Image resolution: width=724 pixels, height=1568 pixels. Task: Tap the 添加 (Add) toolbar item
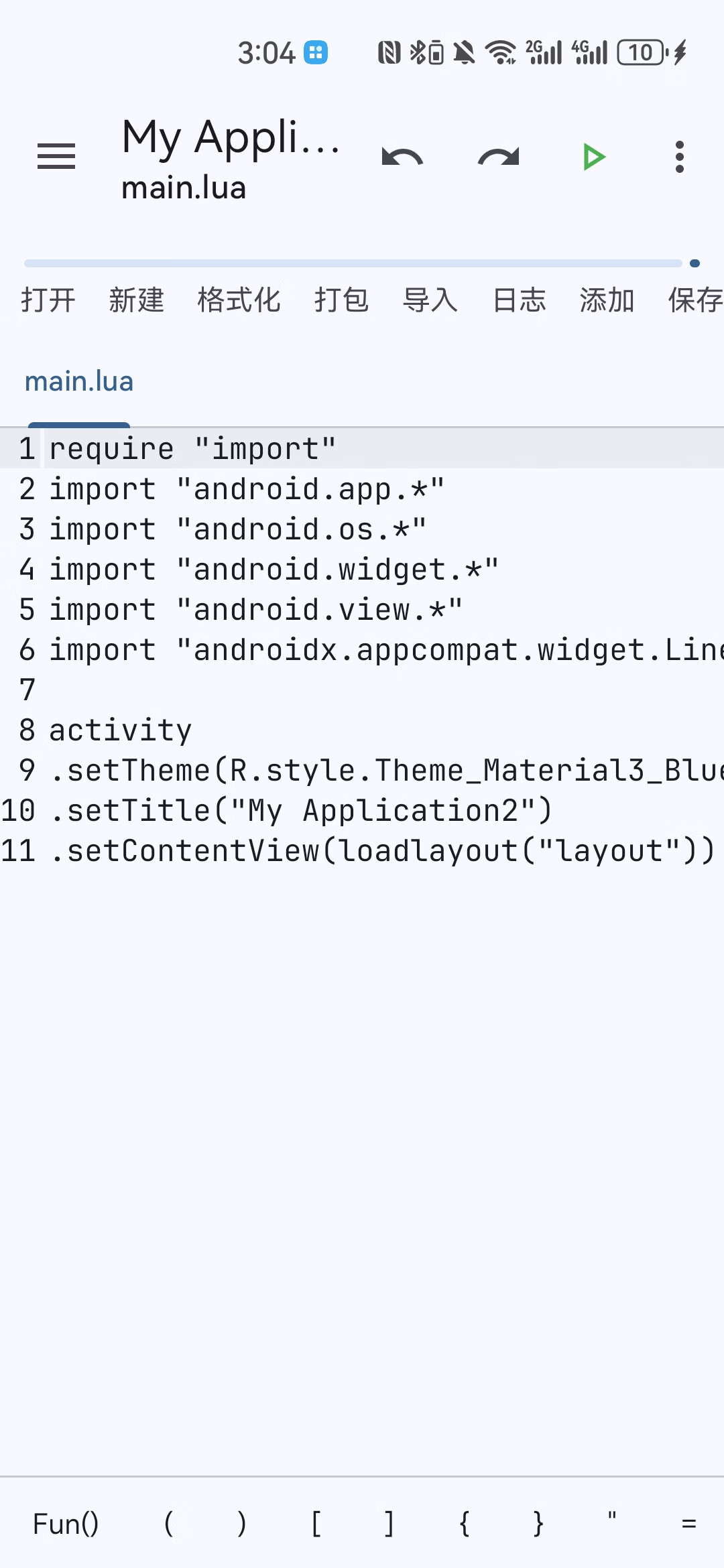607,300
